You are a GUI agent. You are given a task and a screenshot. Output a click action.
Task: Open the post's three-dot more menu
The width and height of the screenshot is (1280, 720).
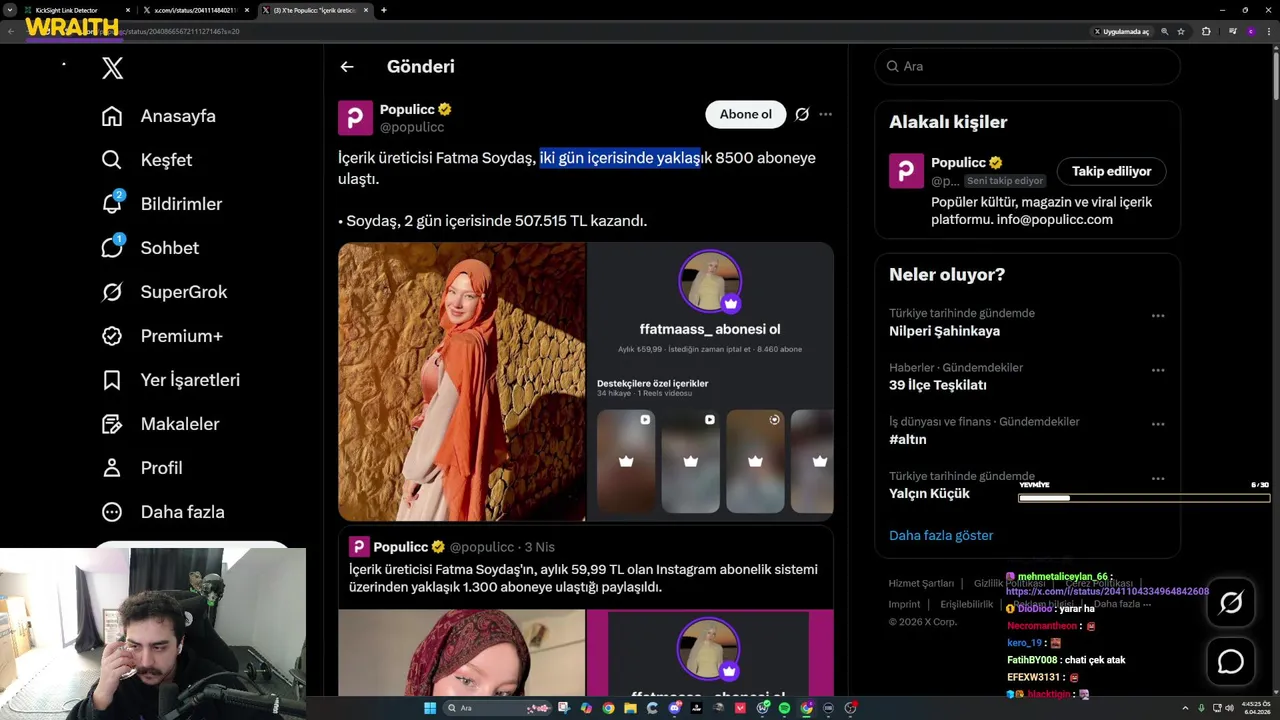pos(825,114)
